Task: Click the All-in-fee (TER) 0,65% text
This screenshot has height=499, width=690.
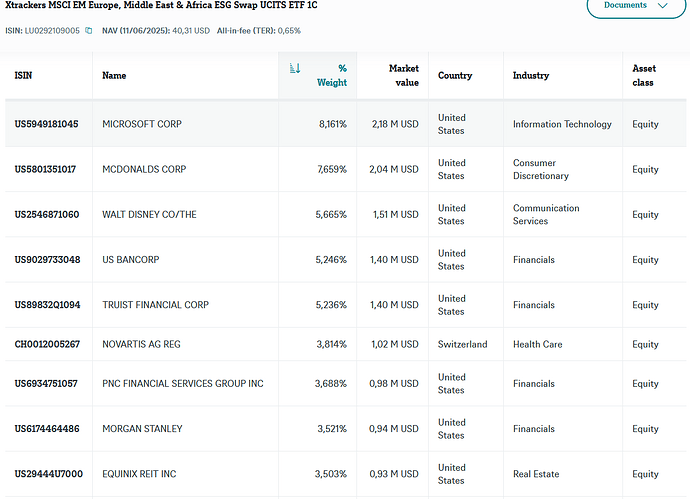Action: pyautogui.click(x=258, y=31)
